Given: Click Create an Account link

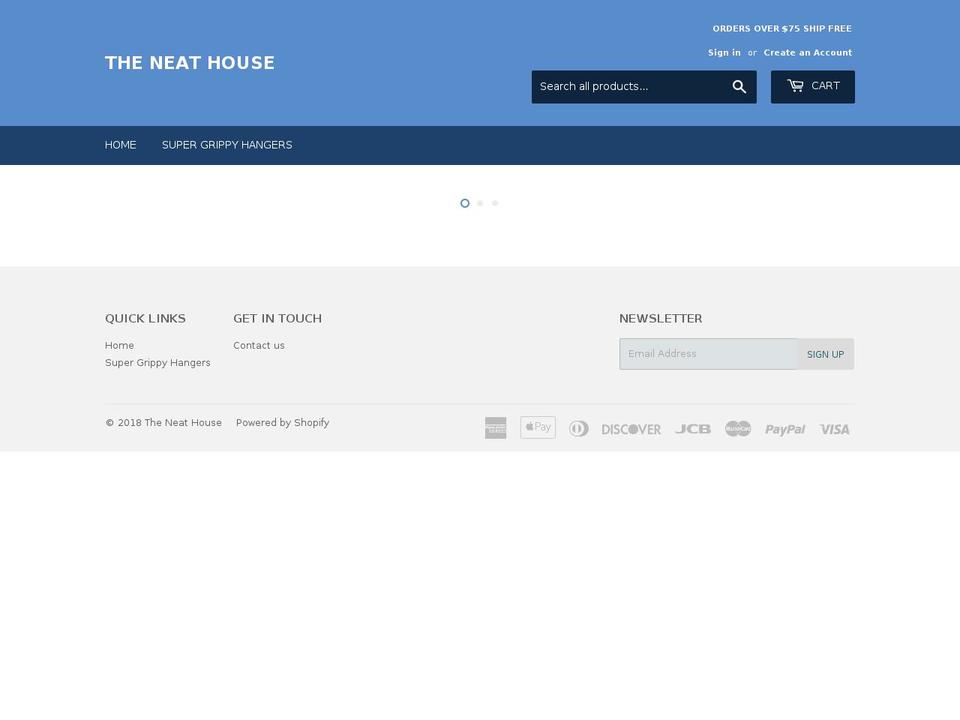Looking at the screenshot, I should coord(808,53).
